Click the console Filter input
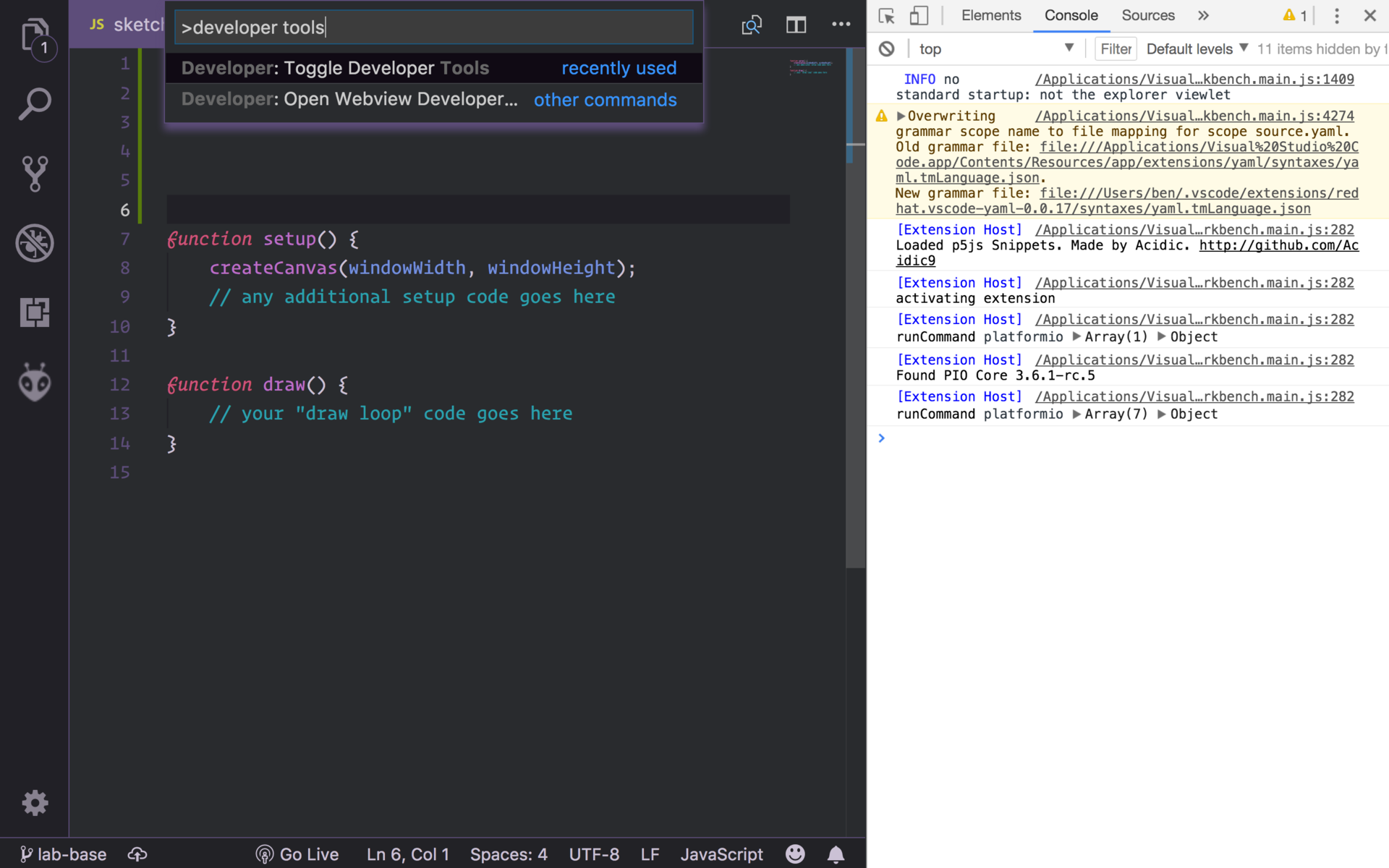Image resolution: width=1389 pixels, height=868 pixels. [1116, 49]
